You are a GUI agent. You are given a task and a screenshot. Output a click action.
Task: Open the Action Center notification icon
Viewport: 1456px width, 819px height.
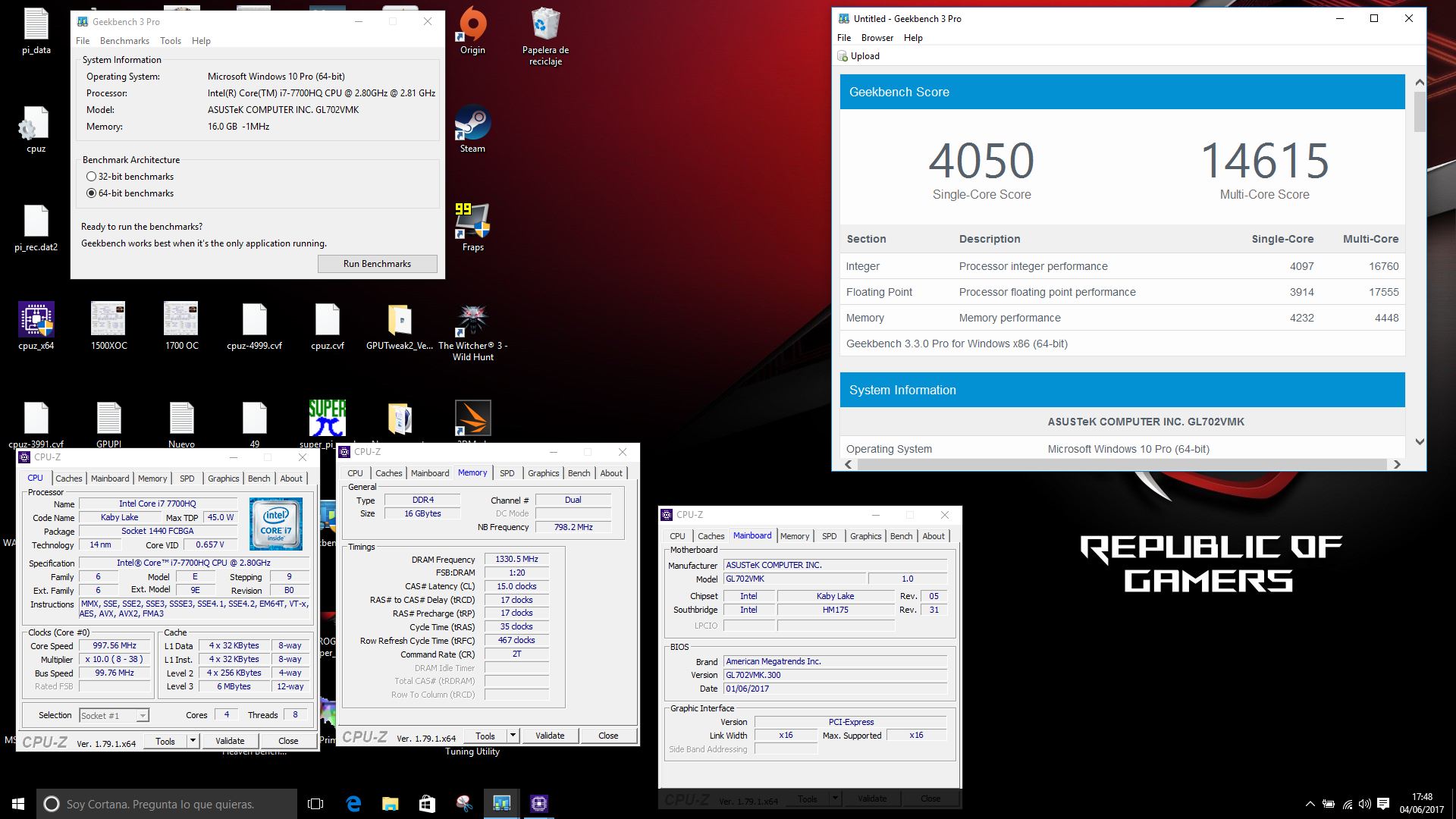1383,804
